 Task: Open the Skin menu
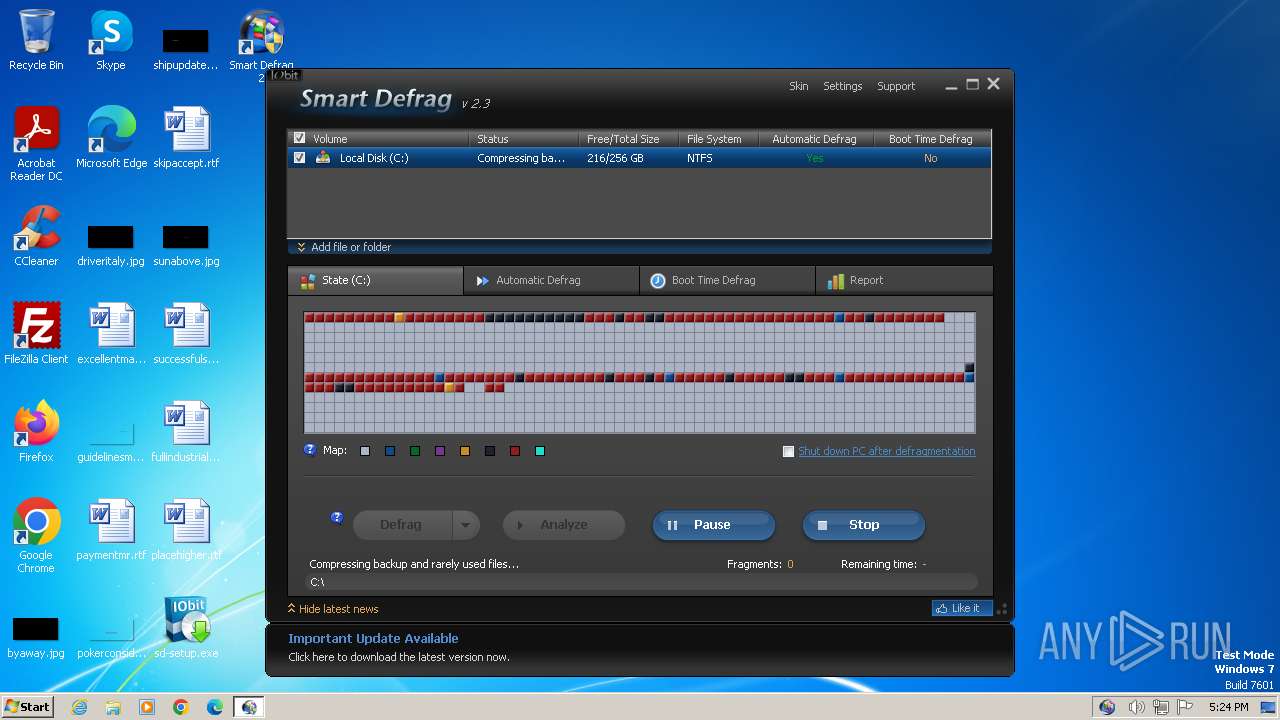click(x=798, y=86)
